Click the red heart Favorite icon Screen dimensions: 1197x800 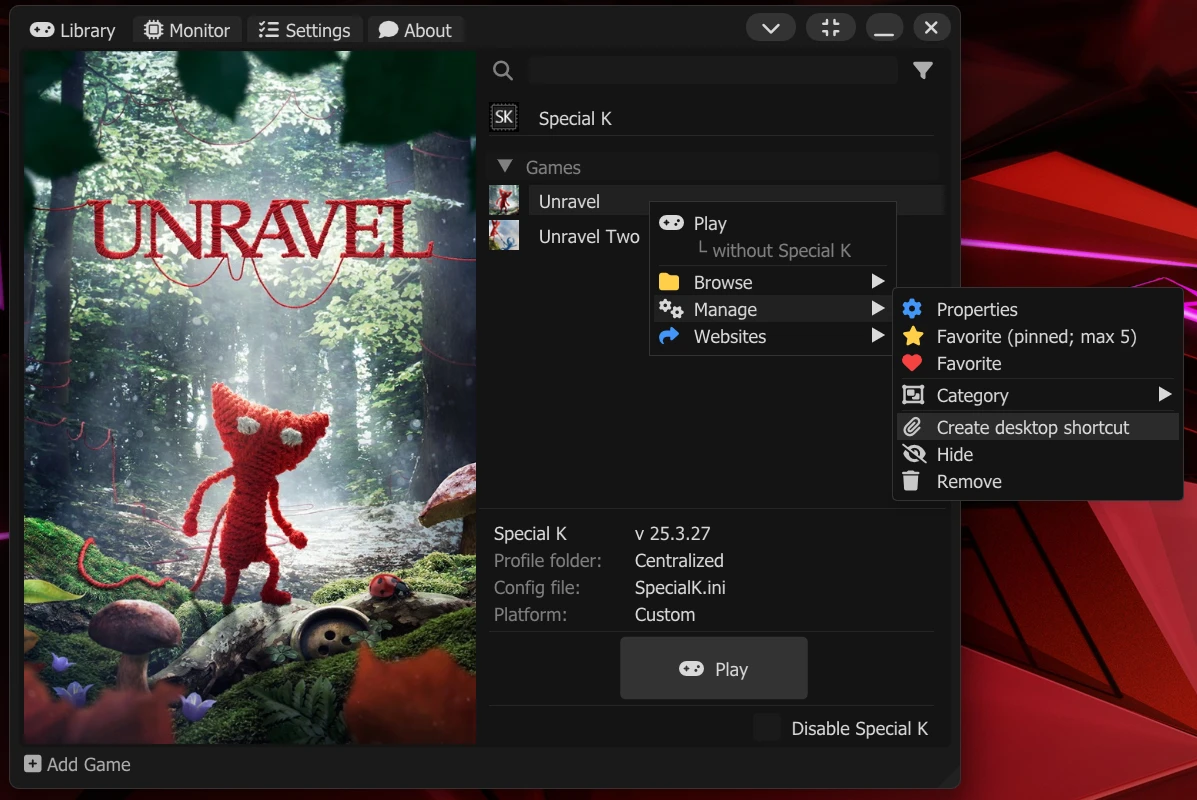912,363
